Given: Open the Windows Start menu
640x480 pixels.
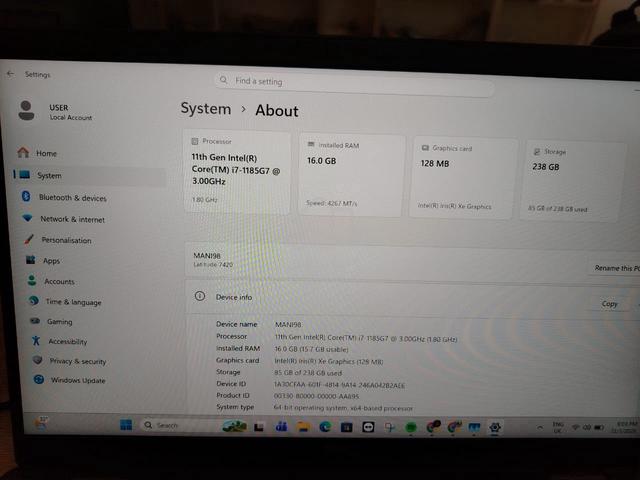Looking at the screenshot, I should (126, 425).
